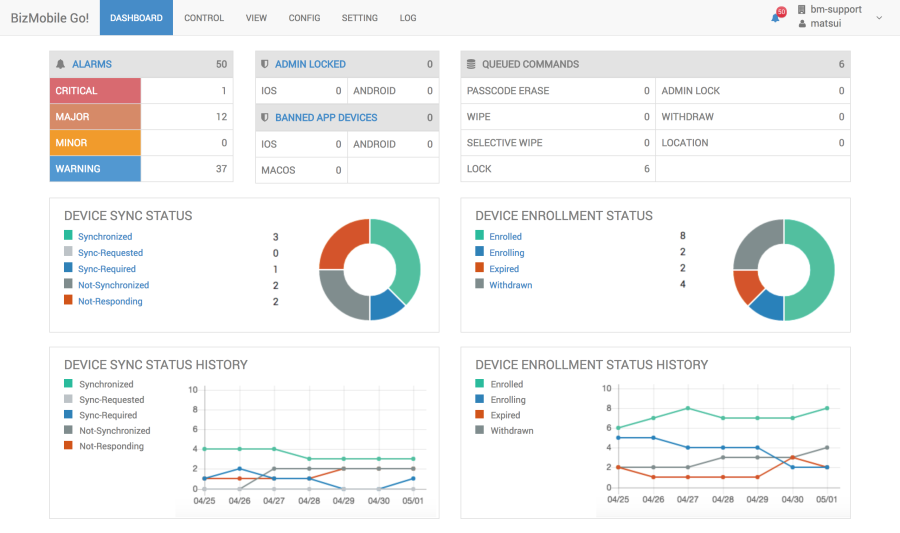Click the ADMIN LOCK queued command
Viewport: 900px width, 533px height.
click(752, 91)
